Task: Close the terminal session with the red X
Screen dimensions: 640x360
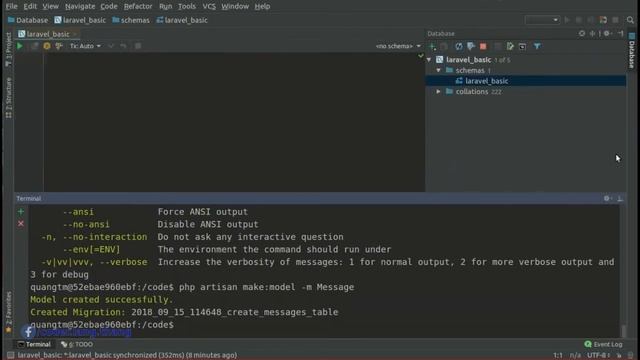Action: (x=21, y=224)
